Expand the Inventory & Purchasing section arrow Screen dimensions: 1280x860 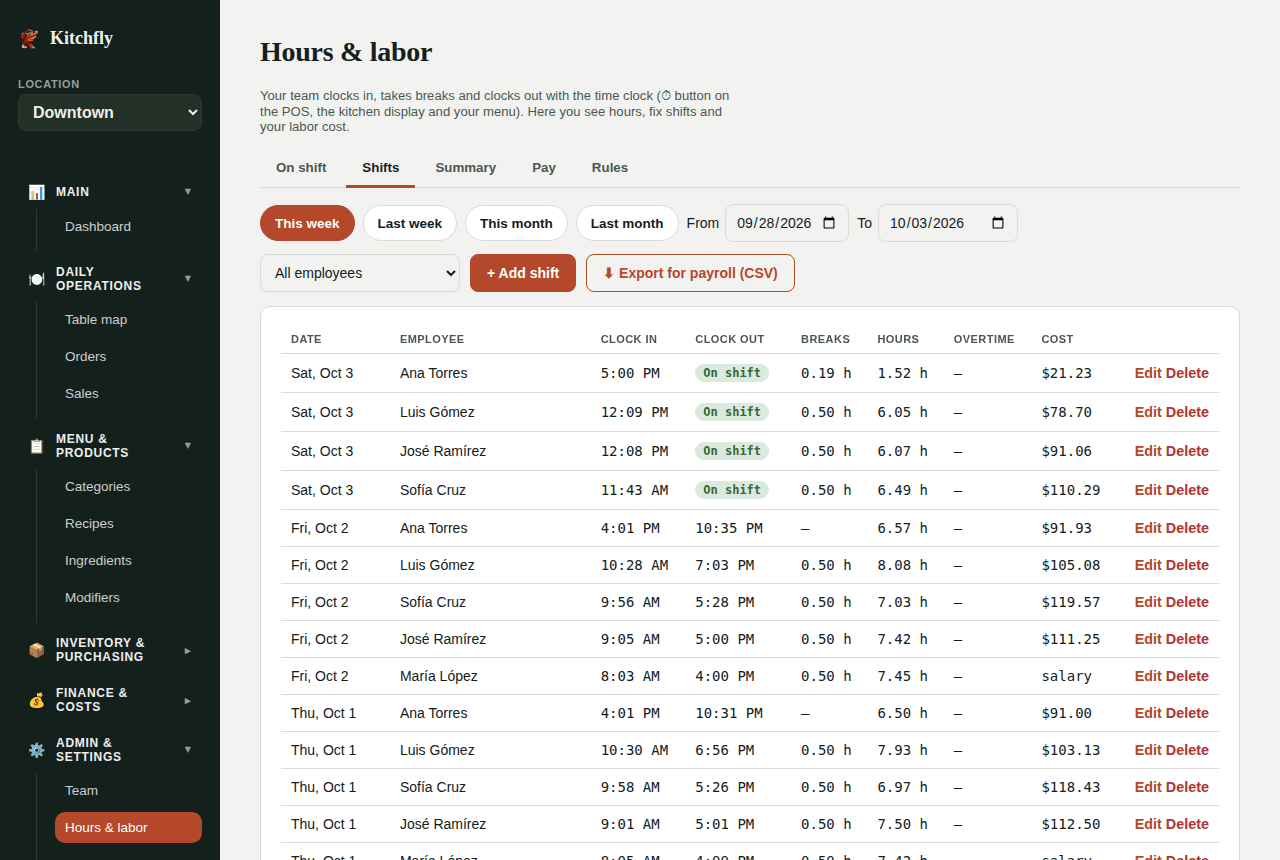[188, 650]
